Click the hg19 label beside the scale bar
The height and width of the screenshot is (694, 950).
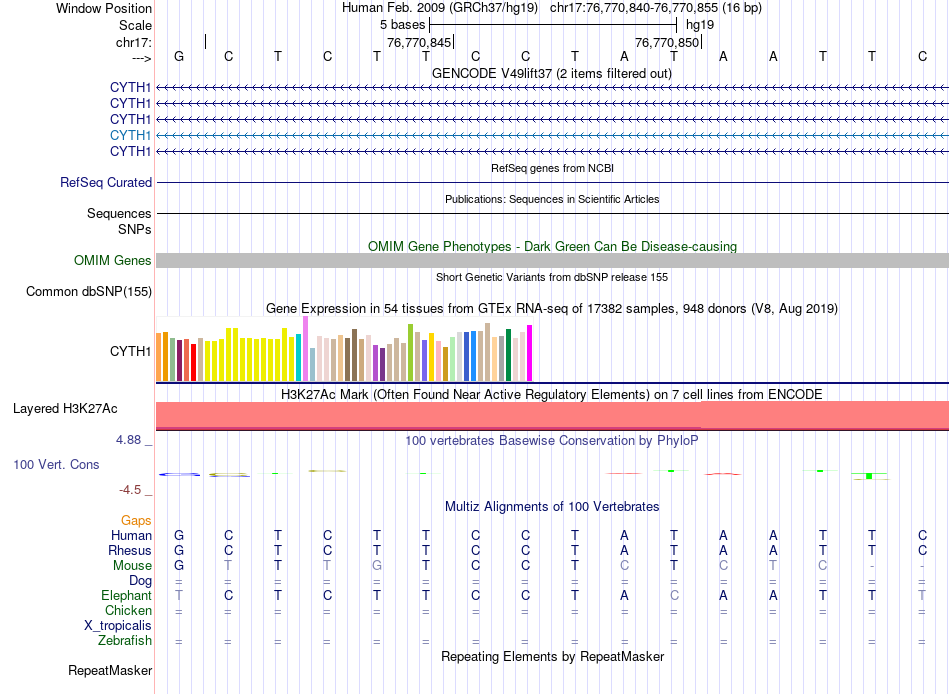click(x=700, y=25)
